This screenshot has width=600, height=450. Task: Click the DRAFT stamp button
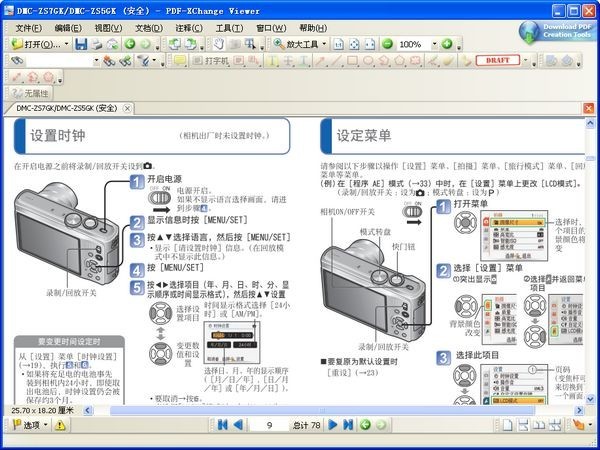tap(497, 60)
